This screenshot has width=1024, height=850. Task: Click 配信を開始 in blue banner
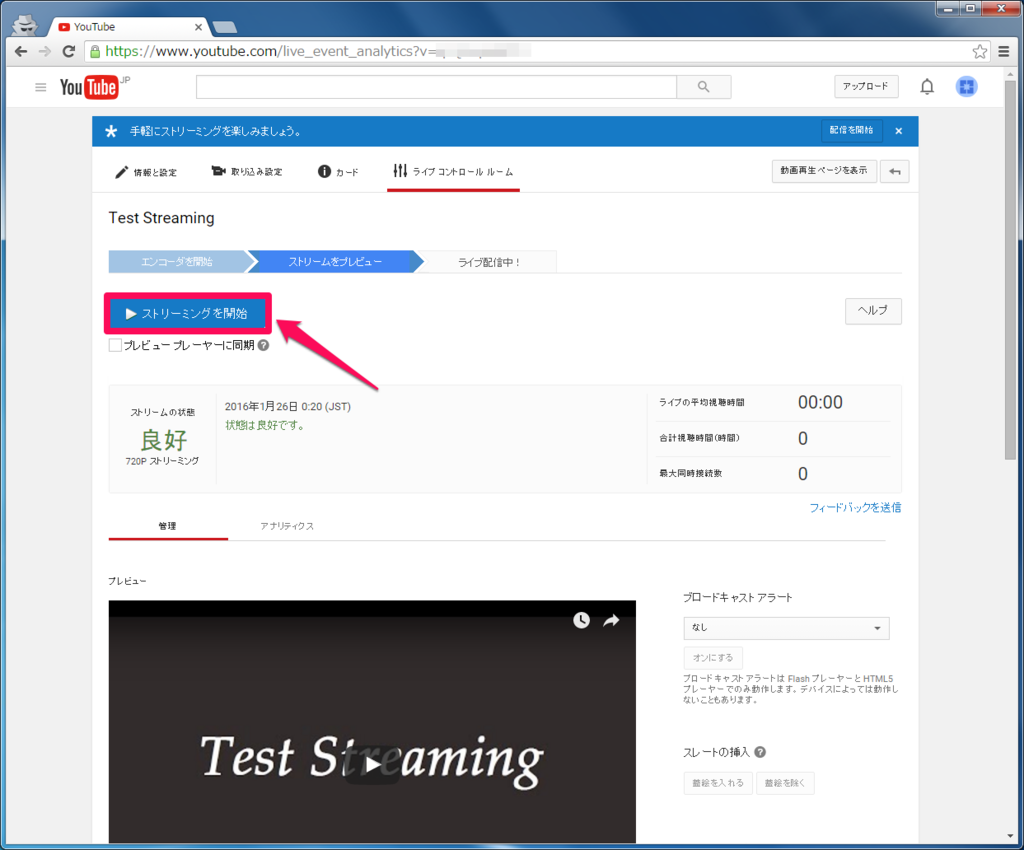pos(852,131)
